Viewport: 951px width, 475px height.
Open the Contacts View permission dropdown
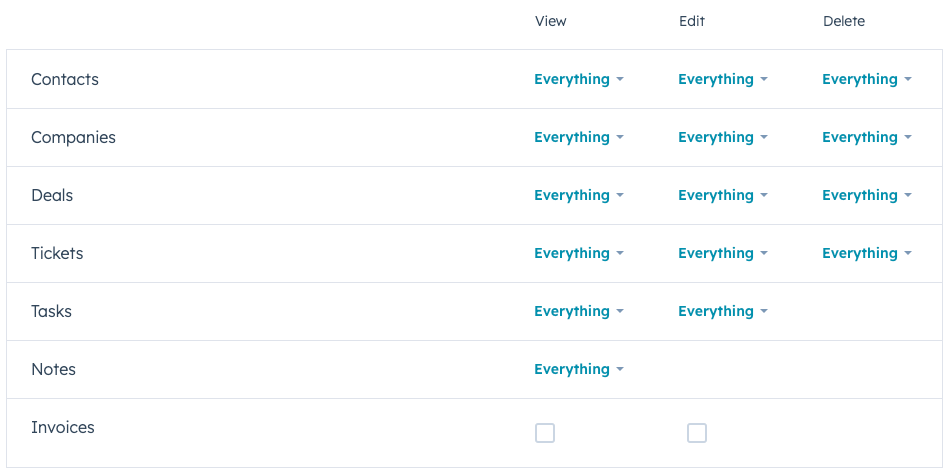coord(579,79)
